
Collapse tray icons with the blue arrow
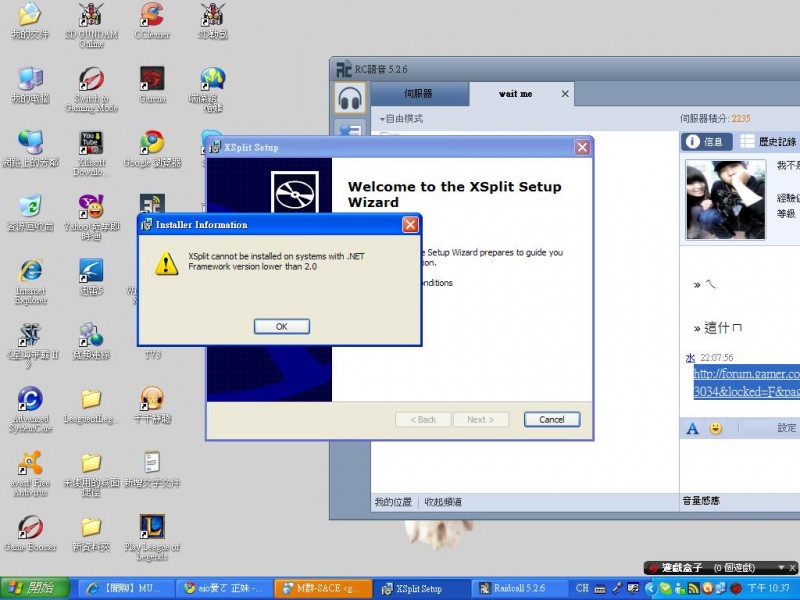click(x=651, y=588)
